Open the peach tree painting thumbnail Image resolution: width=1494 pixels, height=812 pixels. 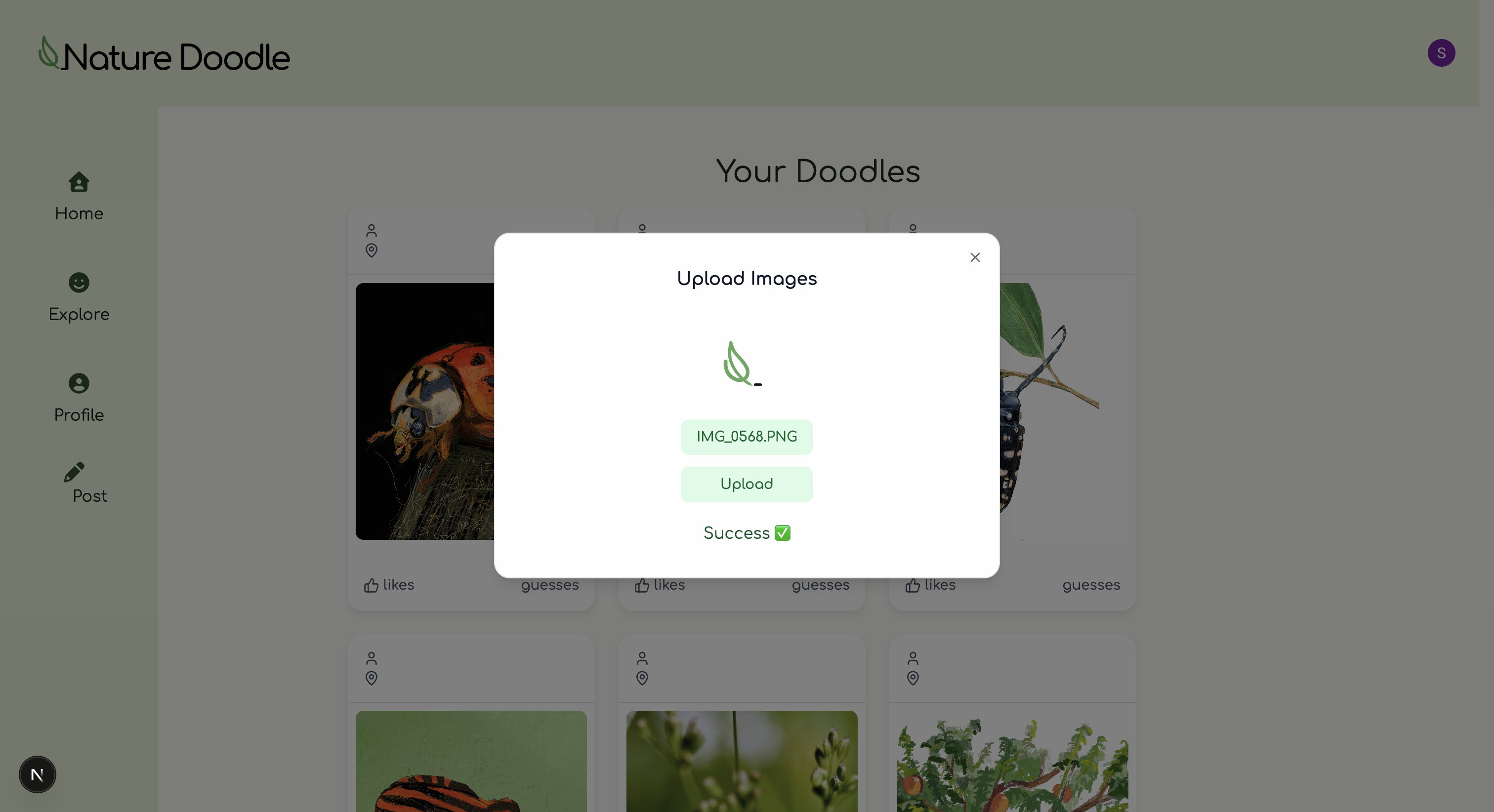click(x=1013, y=761)
